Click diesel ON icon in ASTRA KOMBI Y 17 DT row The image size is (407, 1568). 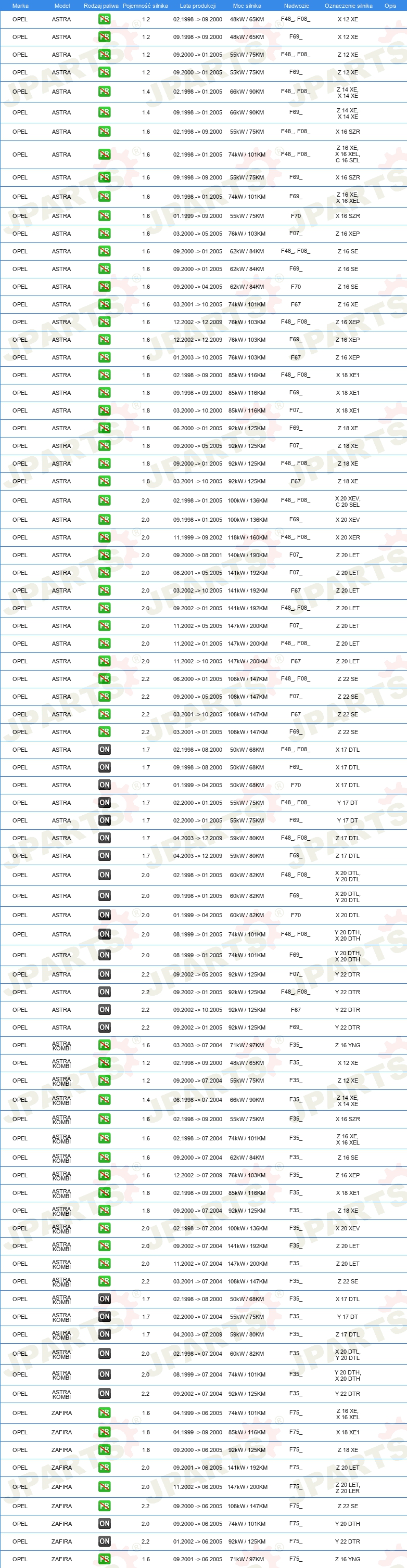(104, 1317)
